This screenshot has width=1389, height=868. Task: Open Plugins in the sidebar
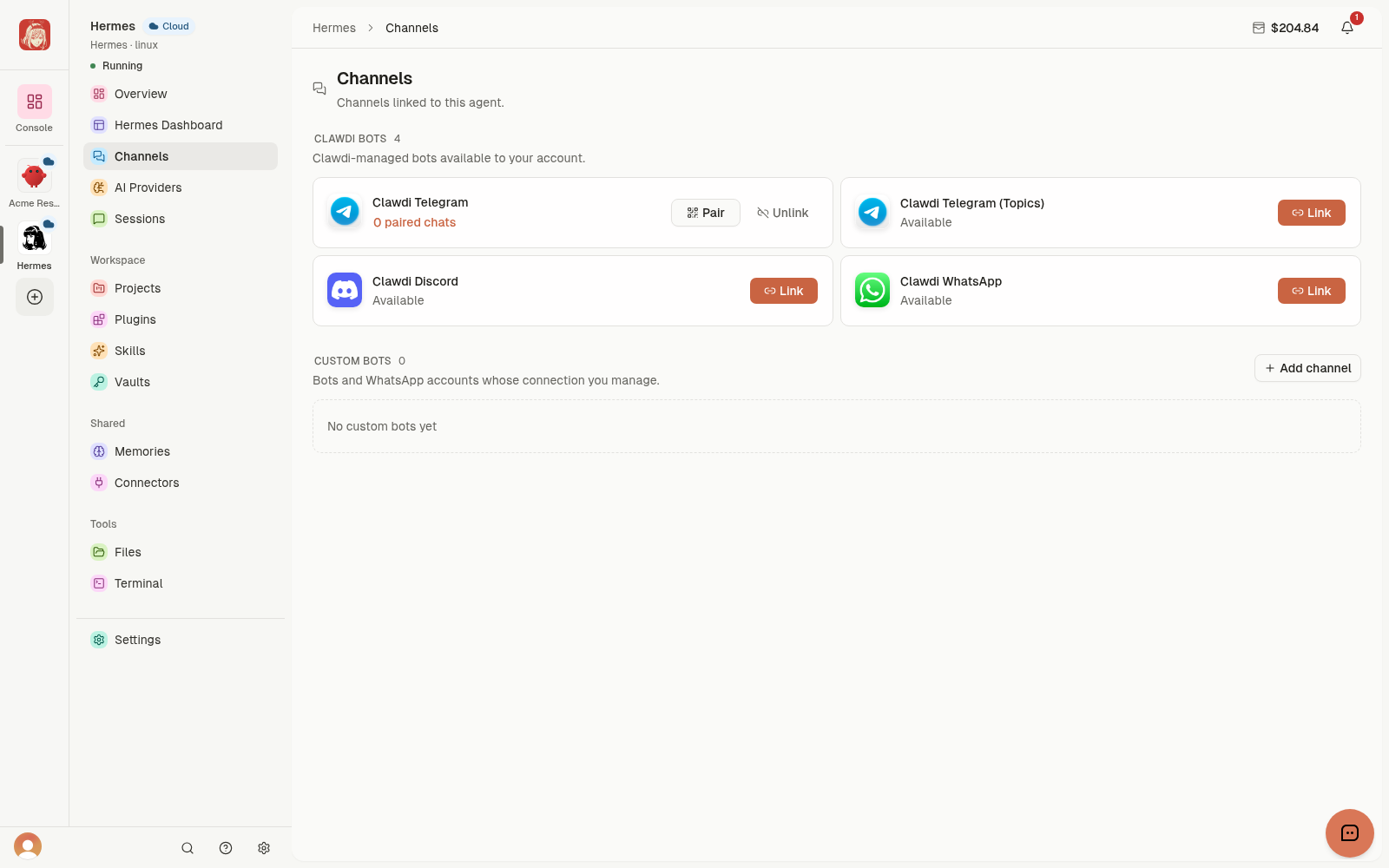[x=181, y=319]
